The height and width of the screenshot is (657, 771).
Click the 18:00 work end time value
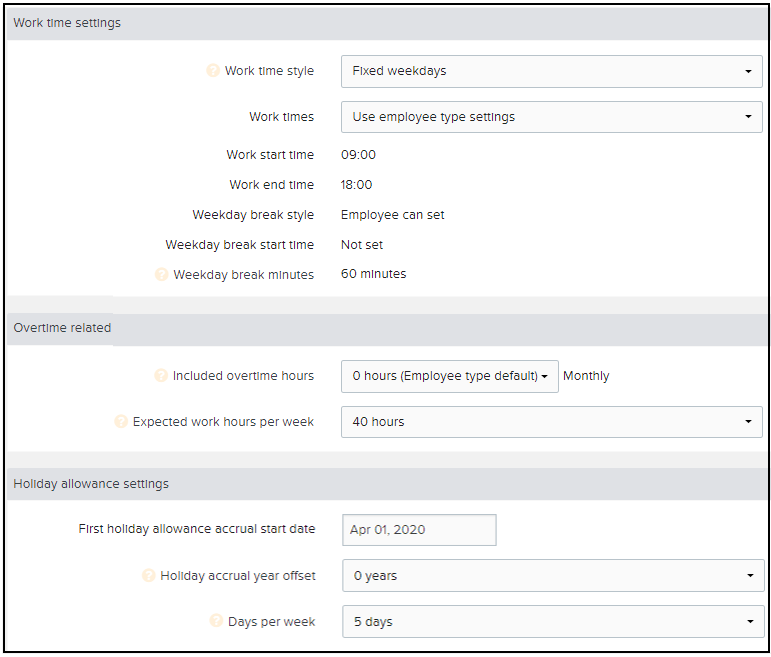(357, 185)
